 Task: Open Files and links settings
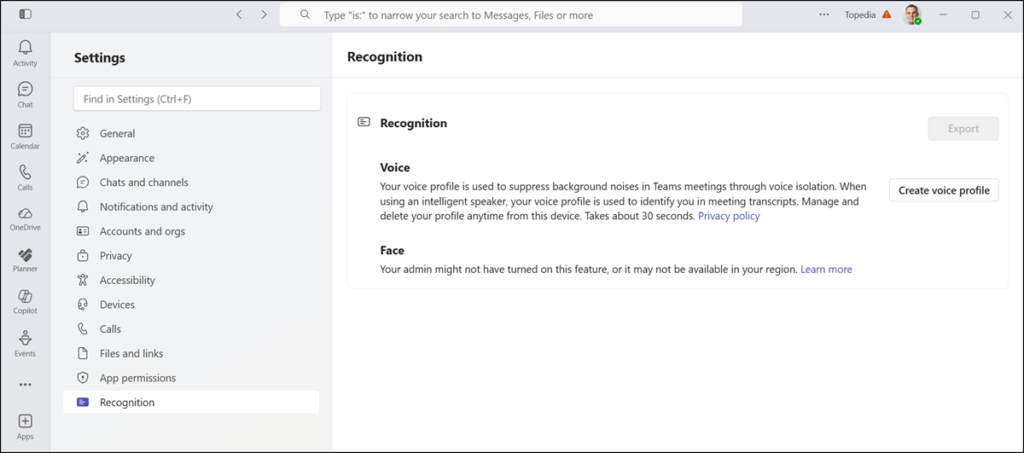coord(191,353)
